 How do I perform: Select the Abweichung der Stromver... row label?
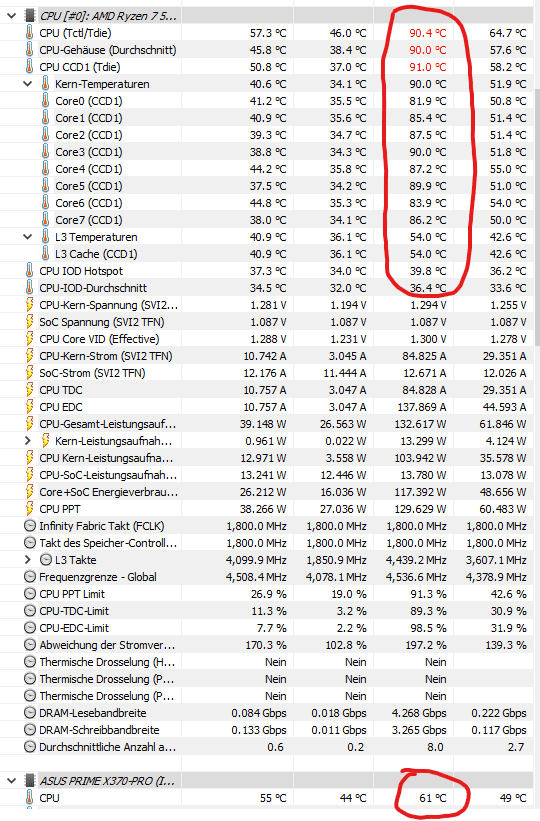(107, 645)
